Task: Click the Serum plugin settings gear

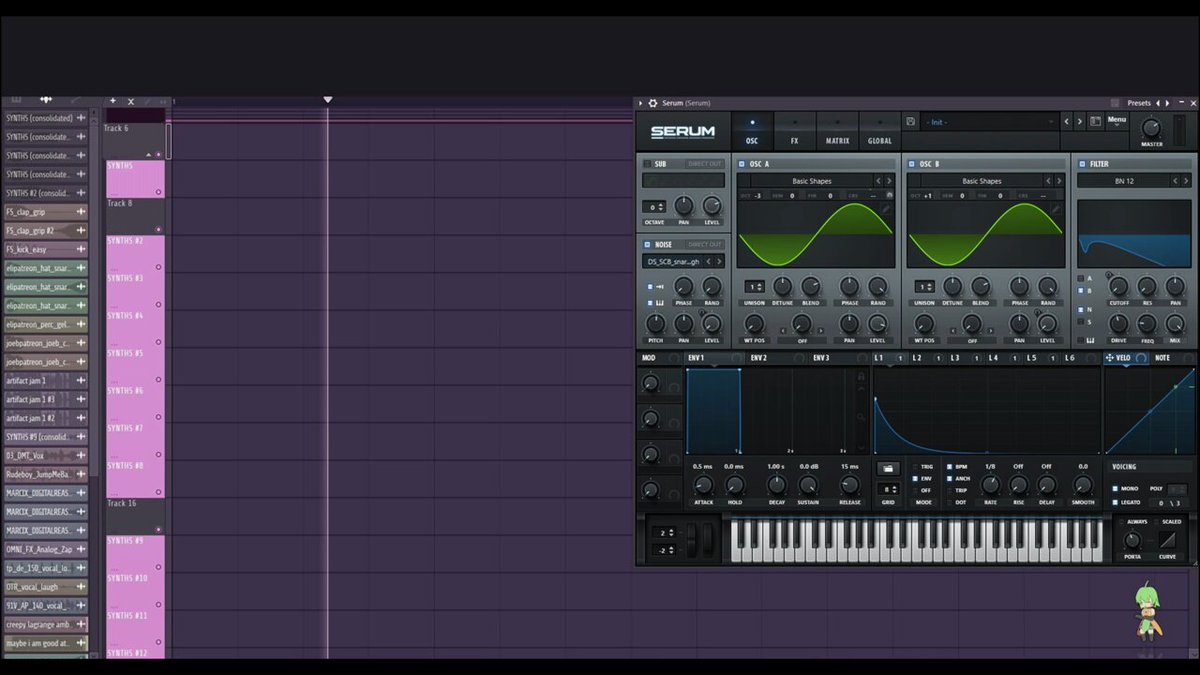Action: click(652, 103)
